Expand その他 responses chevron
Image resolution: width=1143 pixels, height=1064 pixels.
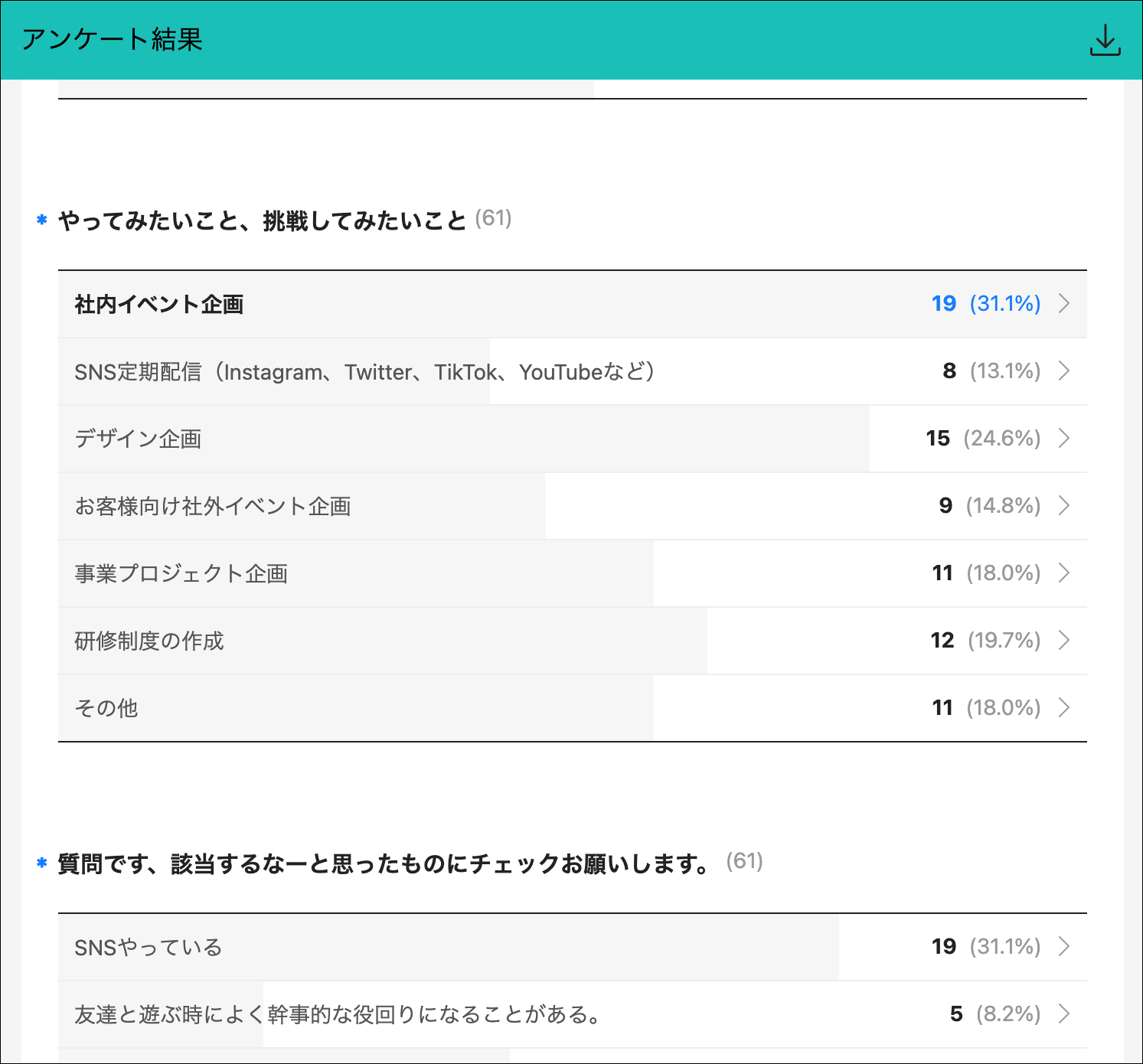(x=1063, y=708)
